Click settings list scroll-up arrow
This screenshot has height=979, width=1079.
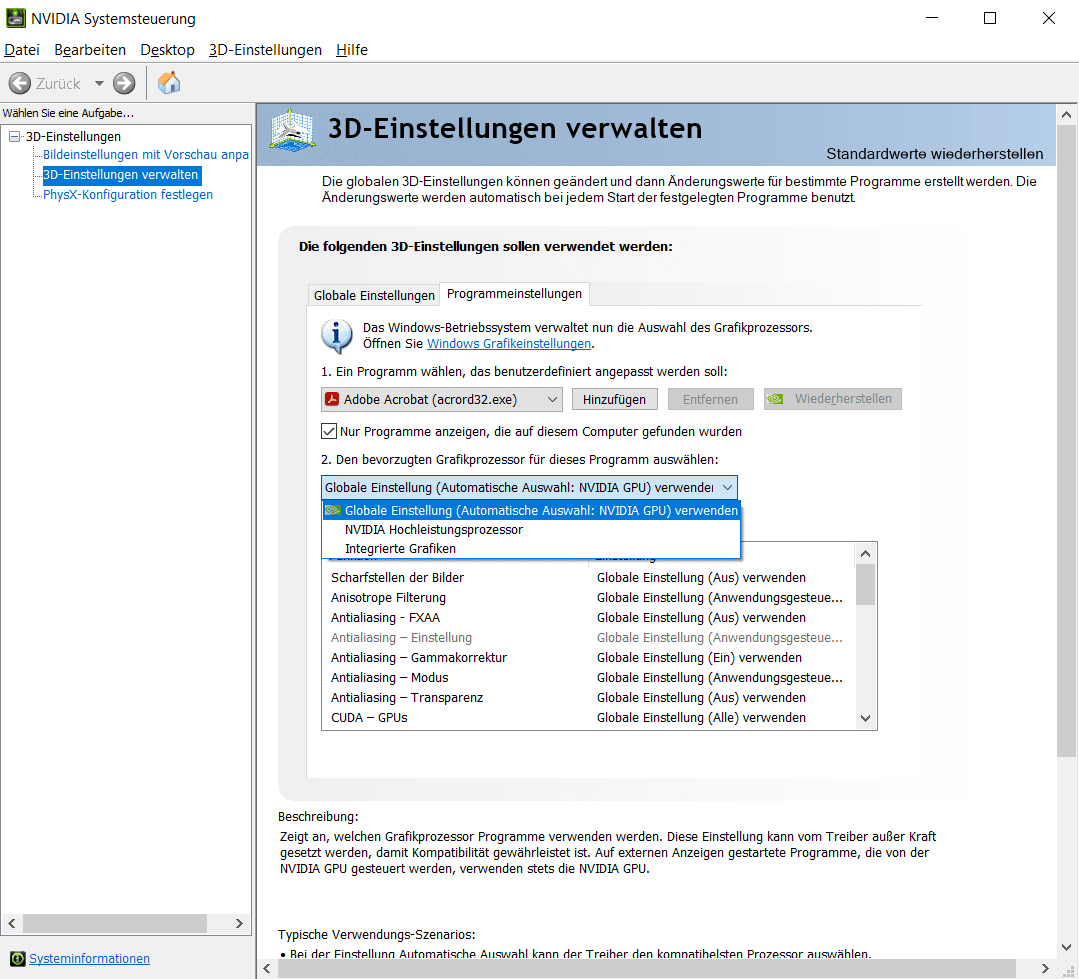point(866,553)
